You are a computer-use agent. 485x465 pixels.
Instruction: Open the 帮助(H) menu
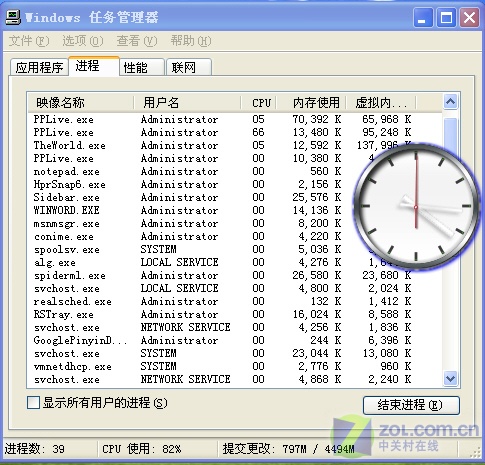191,41
